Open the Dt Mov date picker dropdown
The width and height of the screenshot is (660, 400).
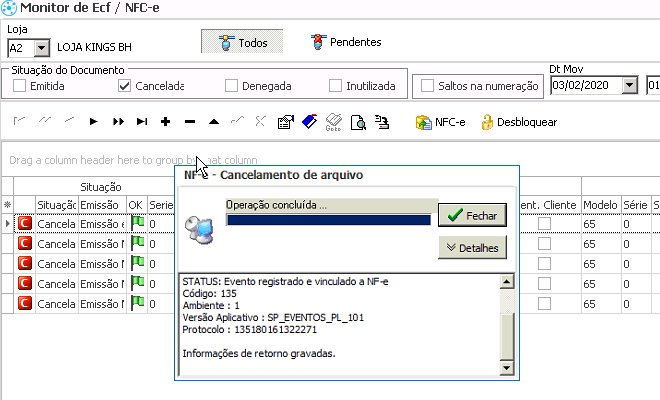629,85
